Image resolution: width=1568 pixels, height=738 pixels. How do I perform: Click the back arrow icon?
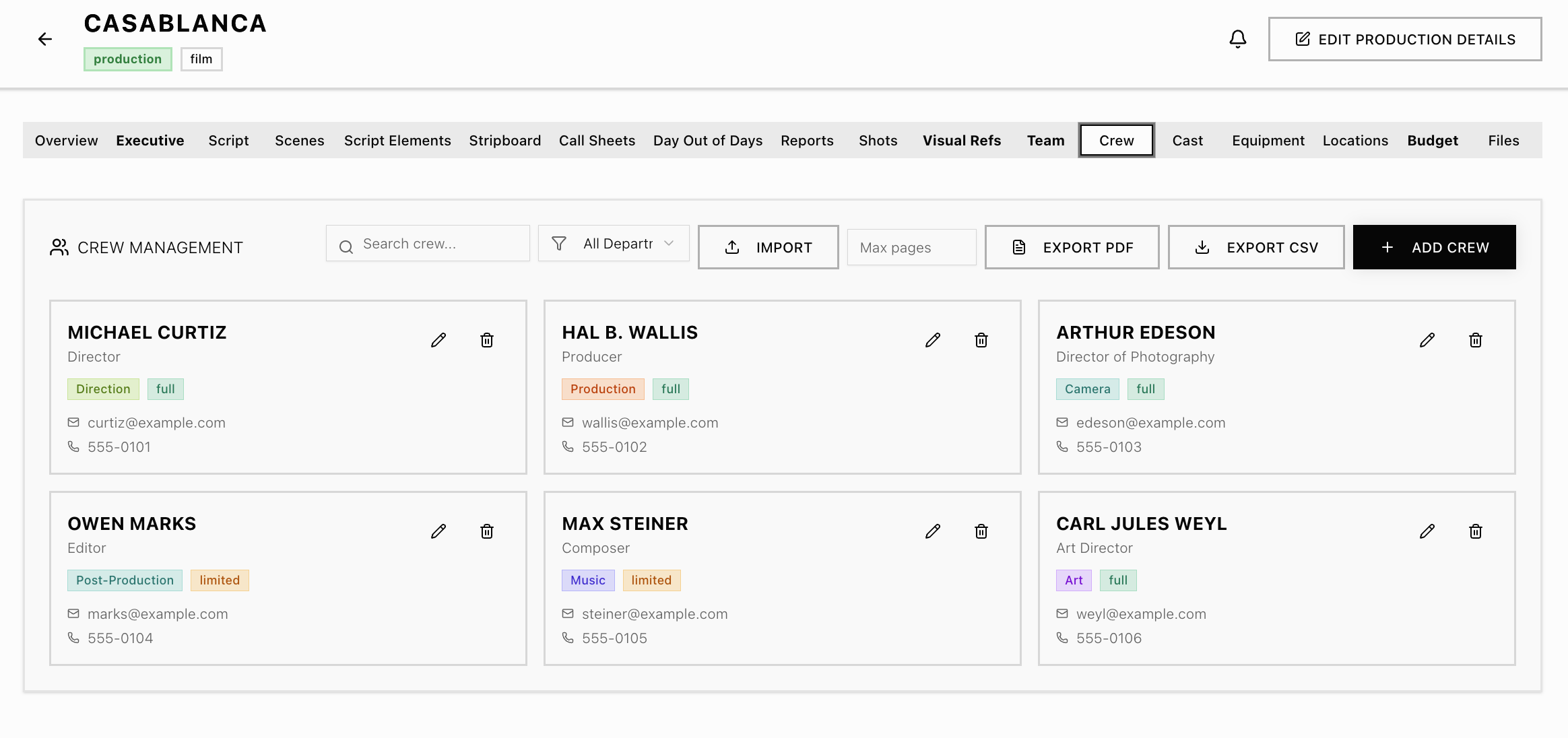click(x=45, y=39)
